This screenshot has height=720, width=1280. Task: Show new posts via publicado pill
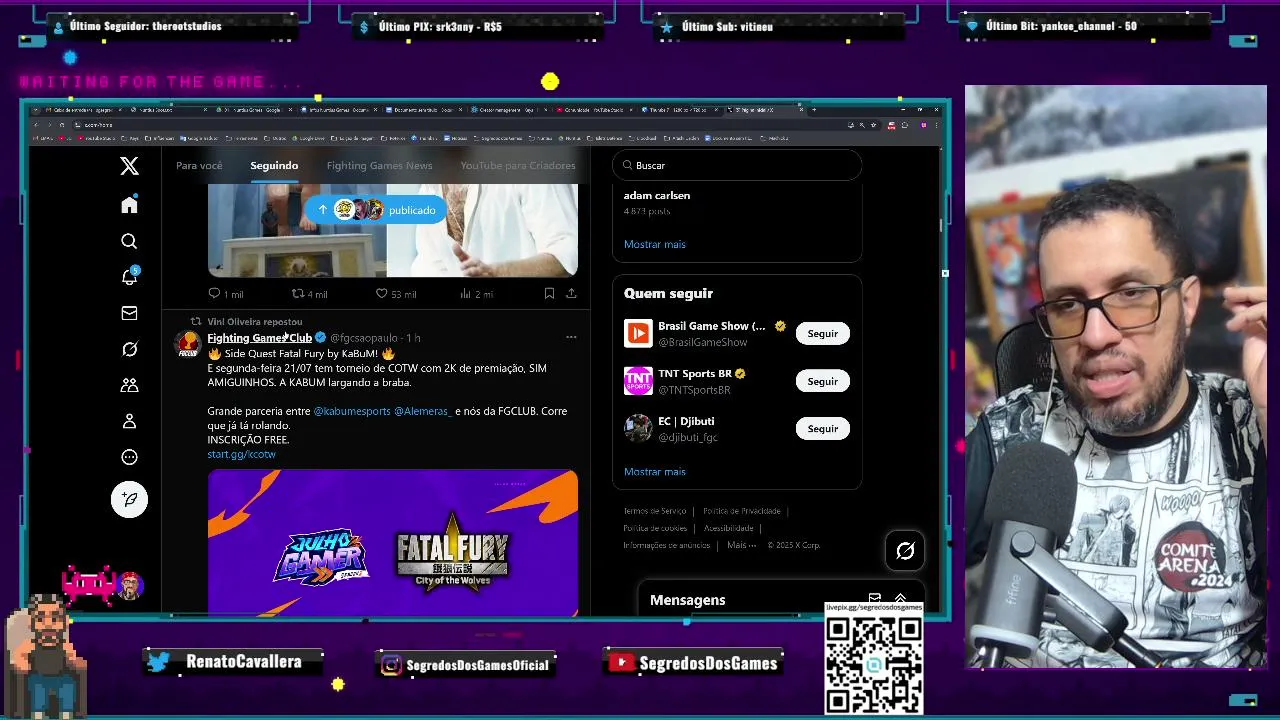pos(376,210)
